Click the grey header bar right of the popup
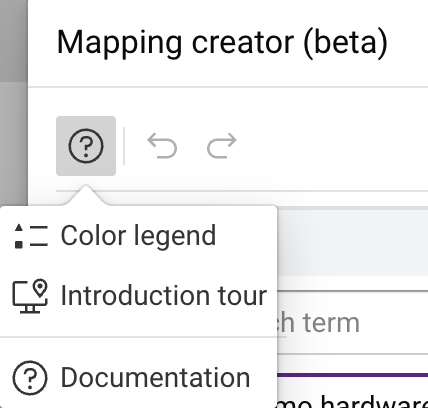Image resolution: width=428 pixels, height=408 pixels. (x=353, y=242)
